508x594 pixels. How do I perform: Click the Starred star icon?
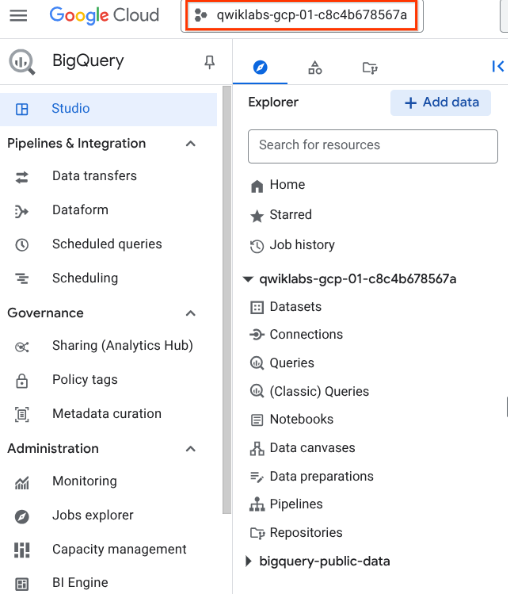coord(257,216)
